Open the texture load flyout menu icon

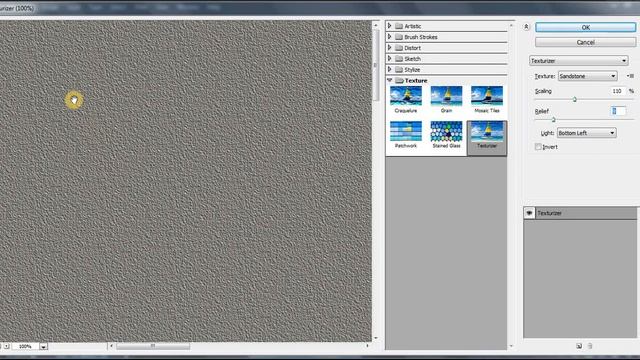tap(630, 76)
